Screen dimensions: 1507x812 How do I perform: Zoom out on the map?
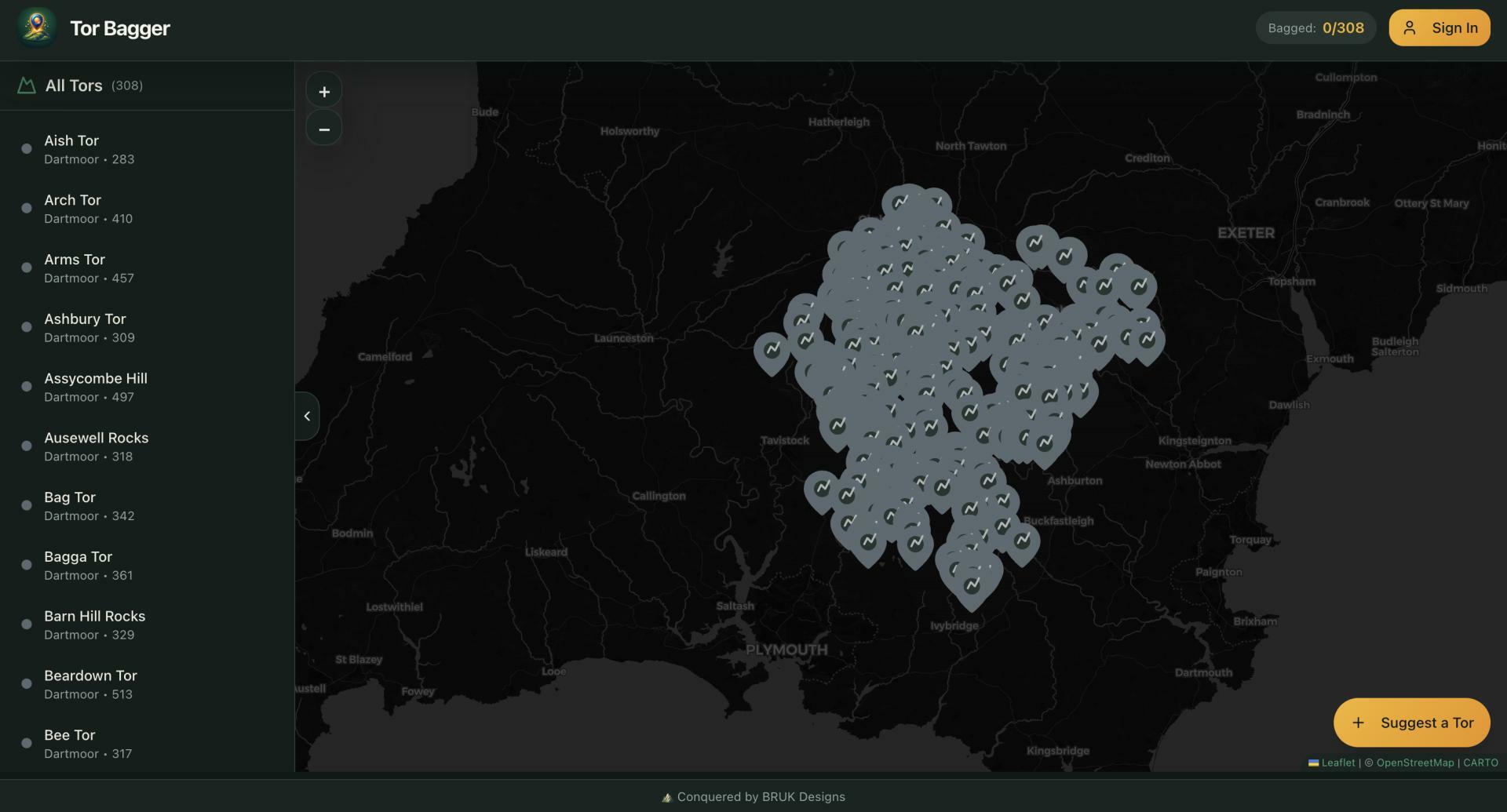(323, 129)
